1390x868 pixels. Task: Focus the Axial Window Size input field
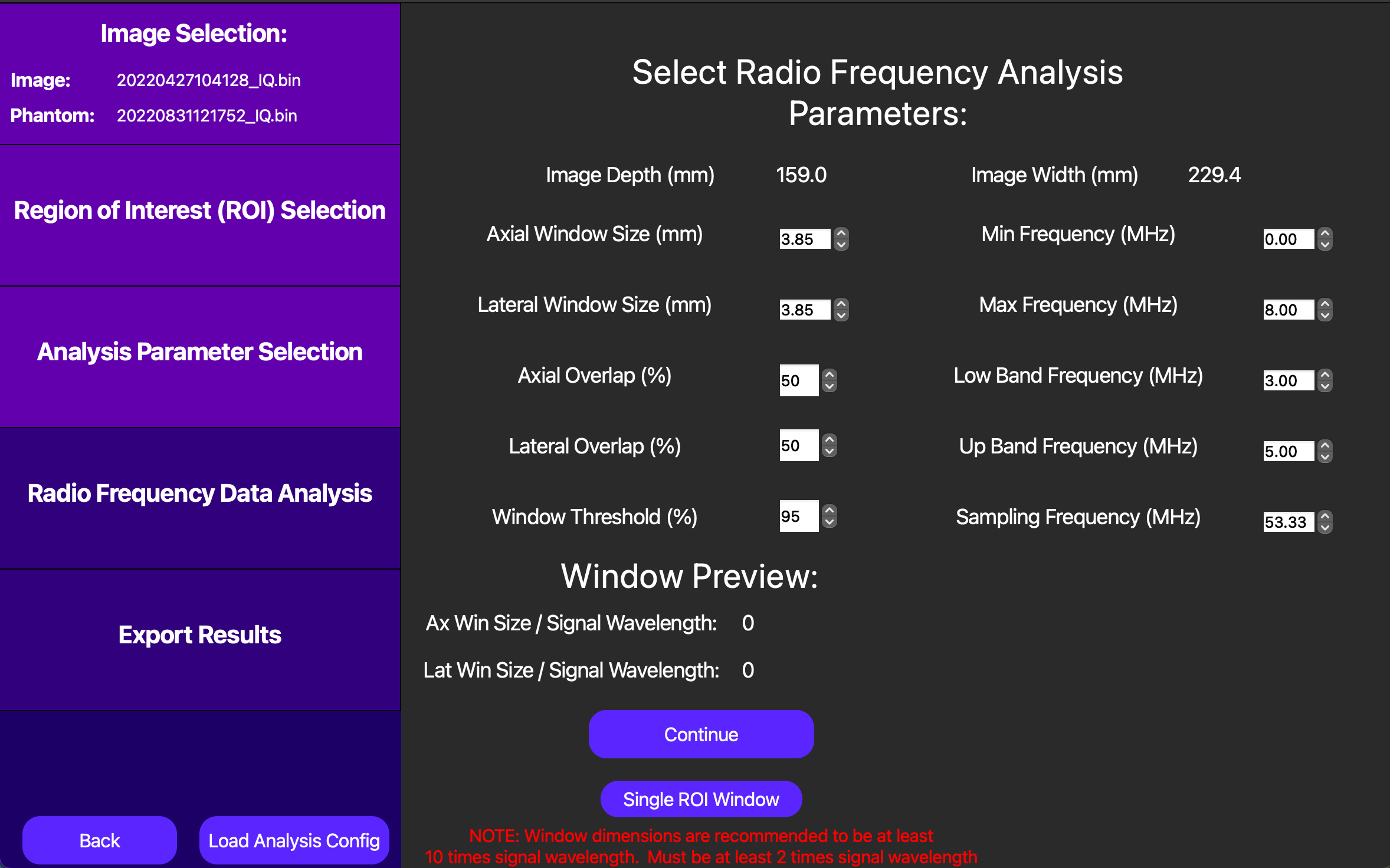[x=805, y=239]
